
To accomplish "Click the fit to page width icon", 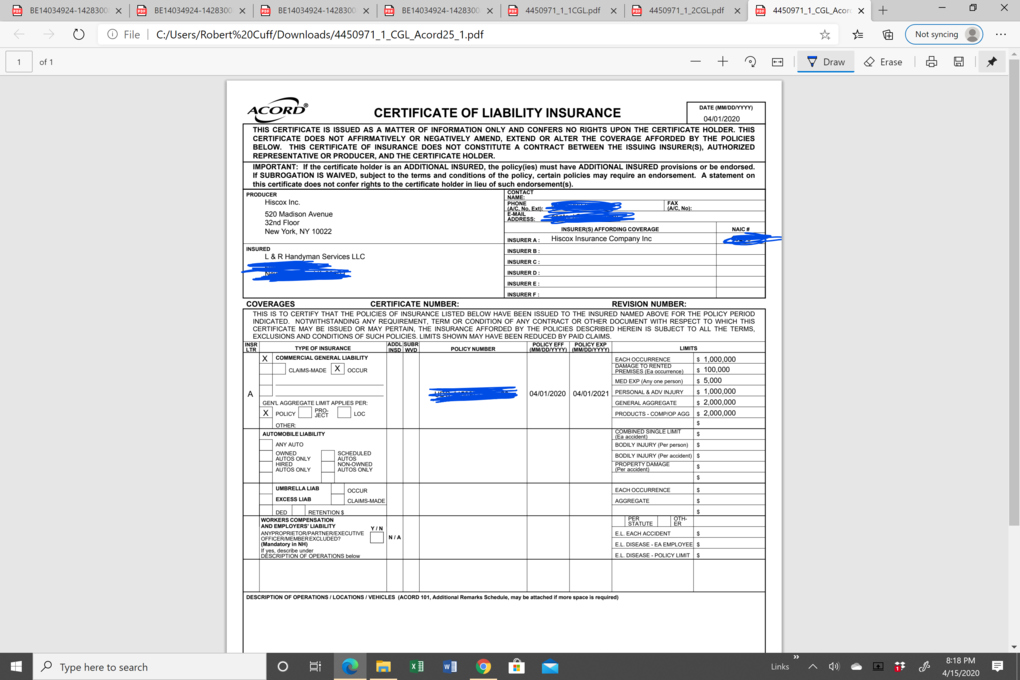I will click(777, 62).
